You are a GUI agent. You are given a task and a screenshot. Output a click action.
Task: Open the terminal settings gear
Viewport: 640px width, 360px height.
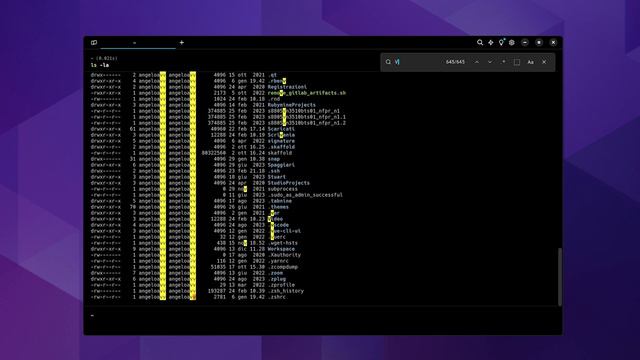coord(512,42)
